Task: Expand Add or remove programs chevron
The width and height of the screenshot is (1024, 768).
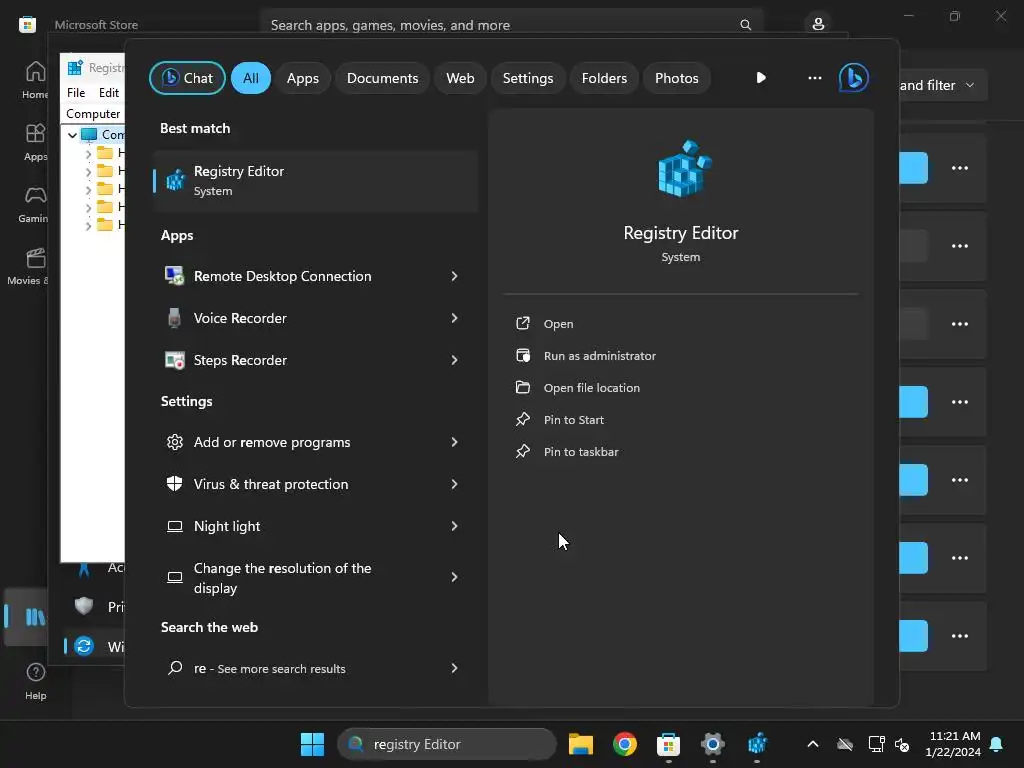Action: (454, 442)
